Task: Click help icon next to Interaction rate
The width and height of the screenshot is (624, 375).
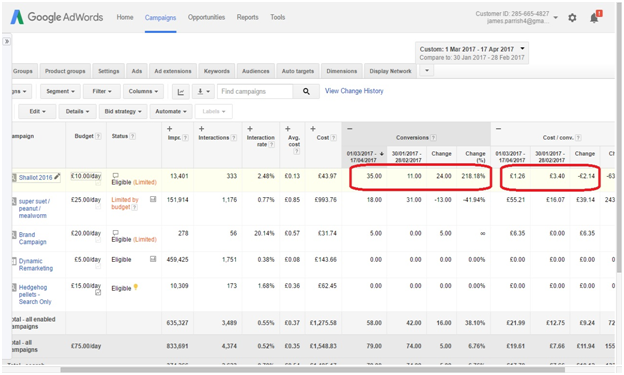Action: (x=271, y=145)
